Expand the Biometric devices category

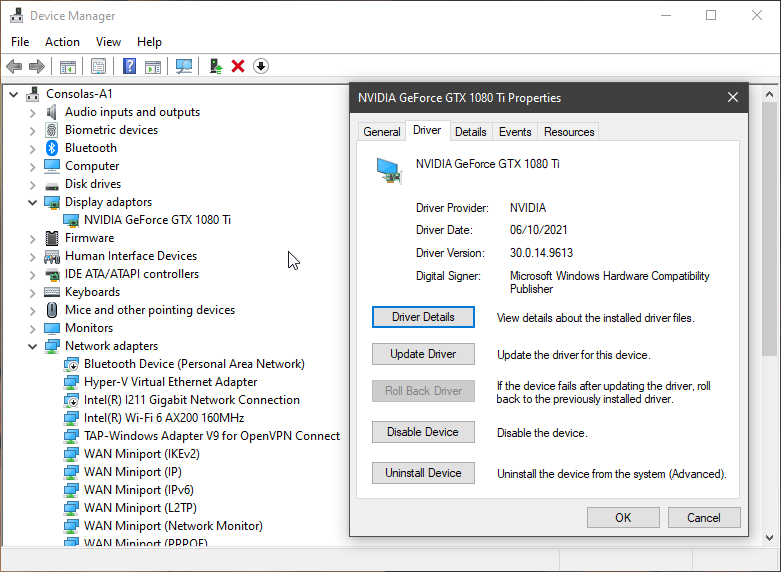[32, 131]
